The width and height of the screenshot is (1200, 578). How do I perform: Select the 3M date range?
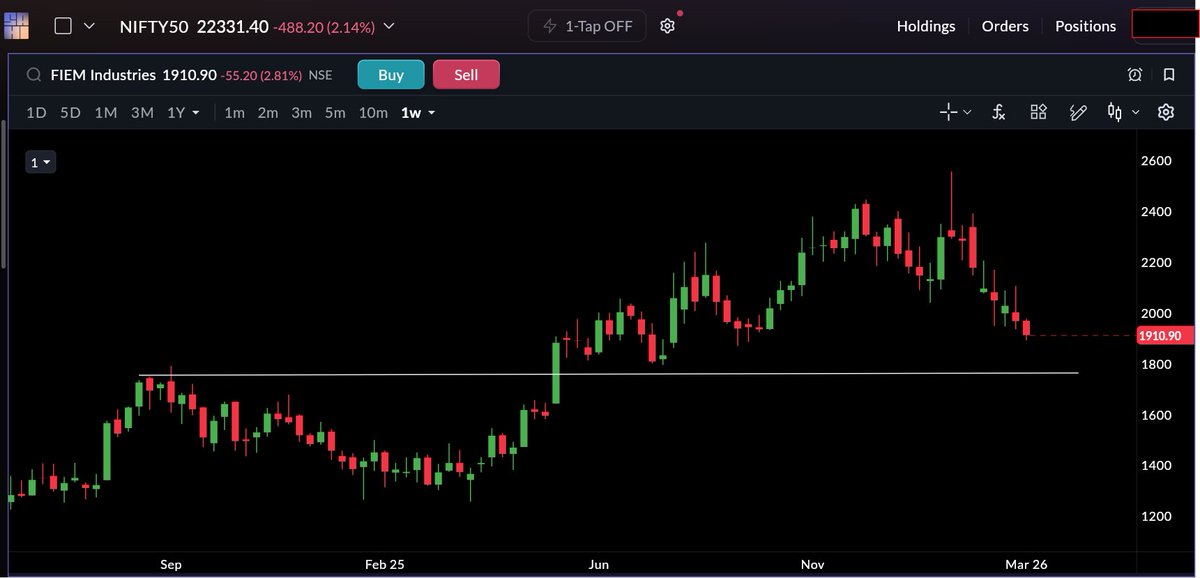(x=142, y=113)
